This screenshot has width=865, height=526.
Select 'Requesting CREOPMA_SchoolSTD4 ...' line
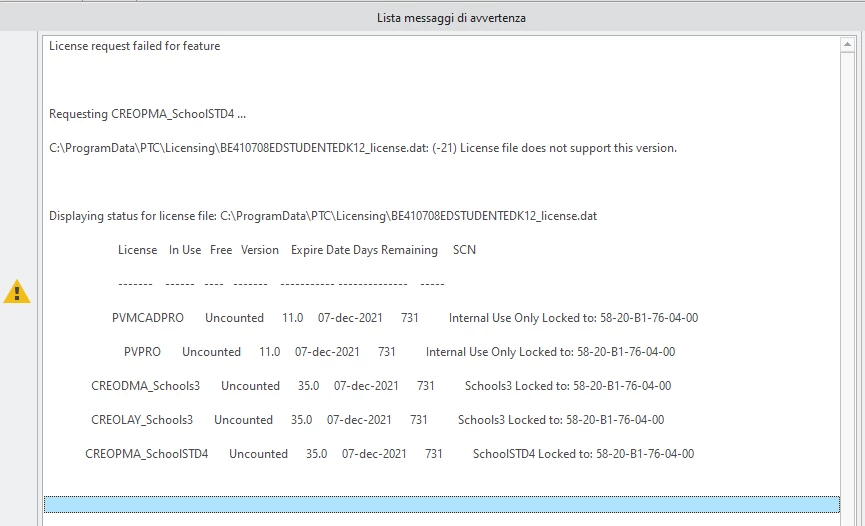147,114
